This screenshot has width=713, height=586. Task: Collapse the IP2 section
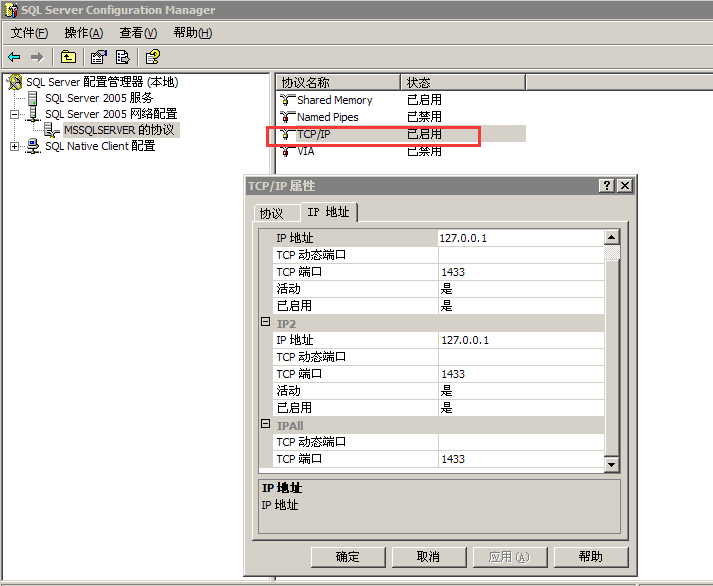pos(265,323)
